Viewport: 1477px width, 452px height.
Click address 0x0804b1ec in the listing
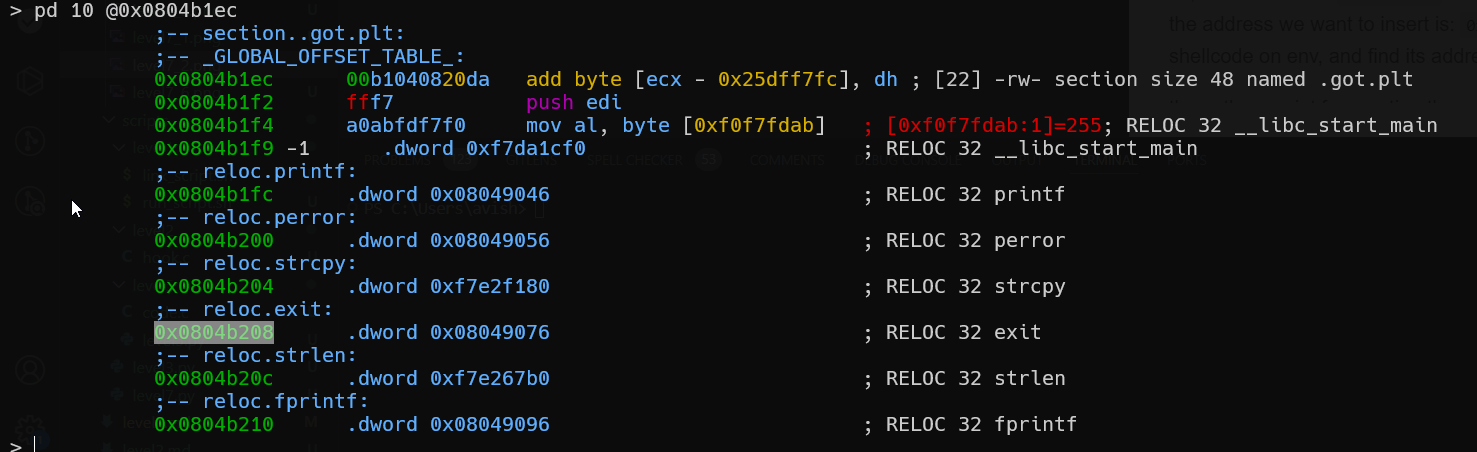tap(214, 79)
